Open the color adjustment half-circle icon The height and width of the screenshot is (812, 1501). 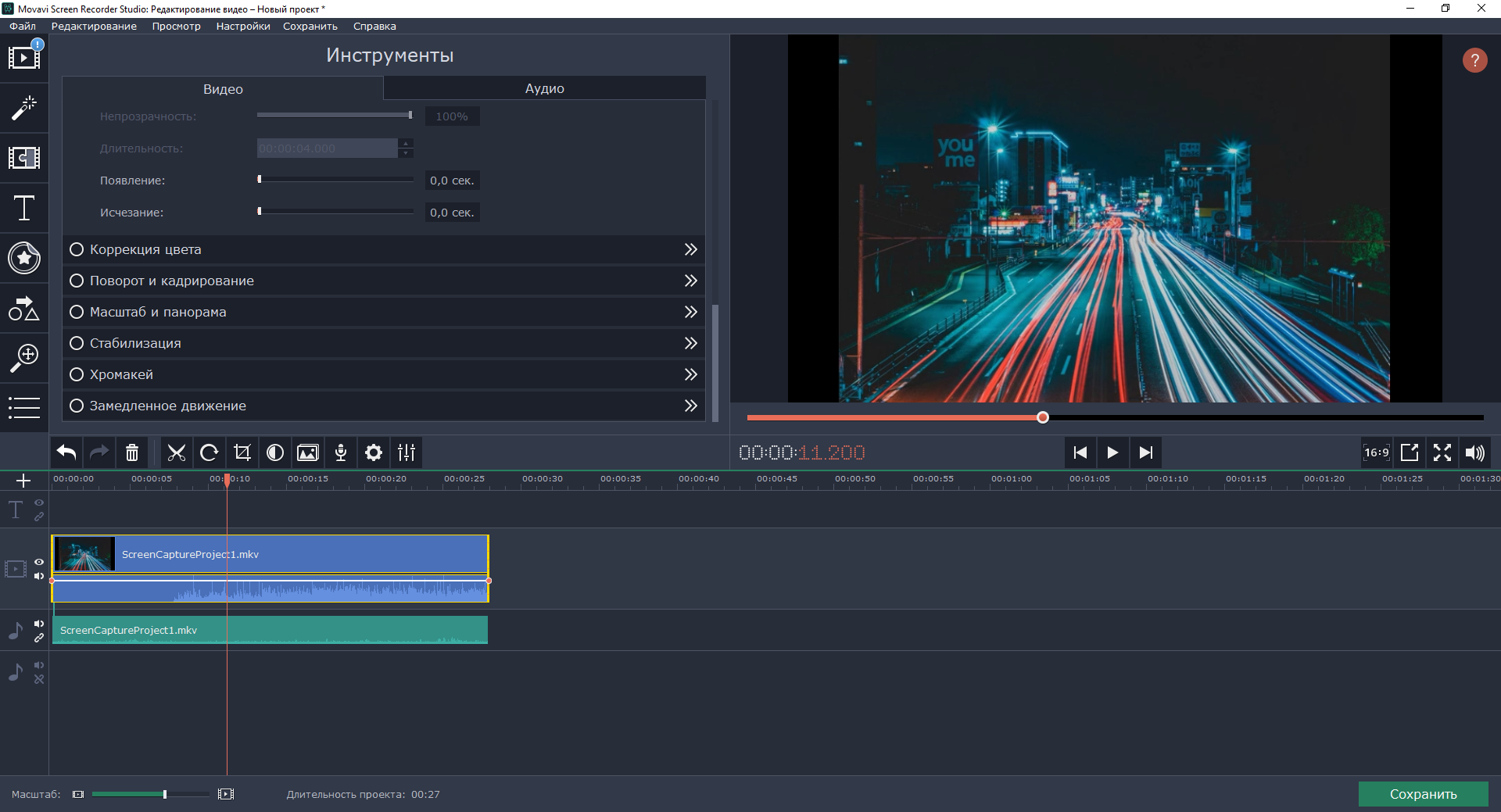275,453
